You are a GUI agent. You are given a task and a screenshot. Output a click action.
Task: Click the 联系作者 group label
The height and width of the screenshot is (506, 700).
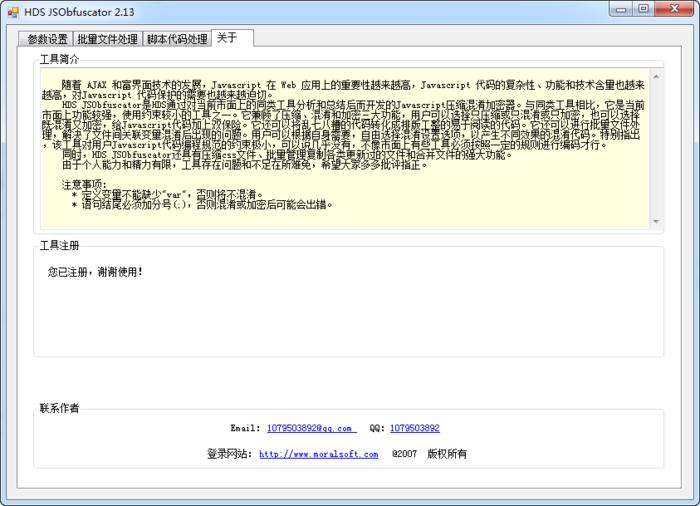click(59, 408)
